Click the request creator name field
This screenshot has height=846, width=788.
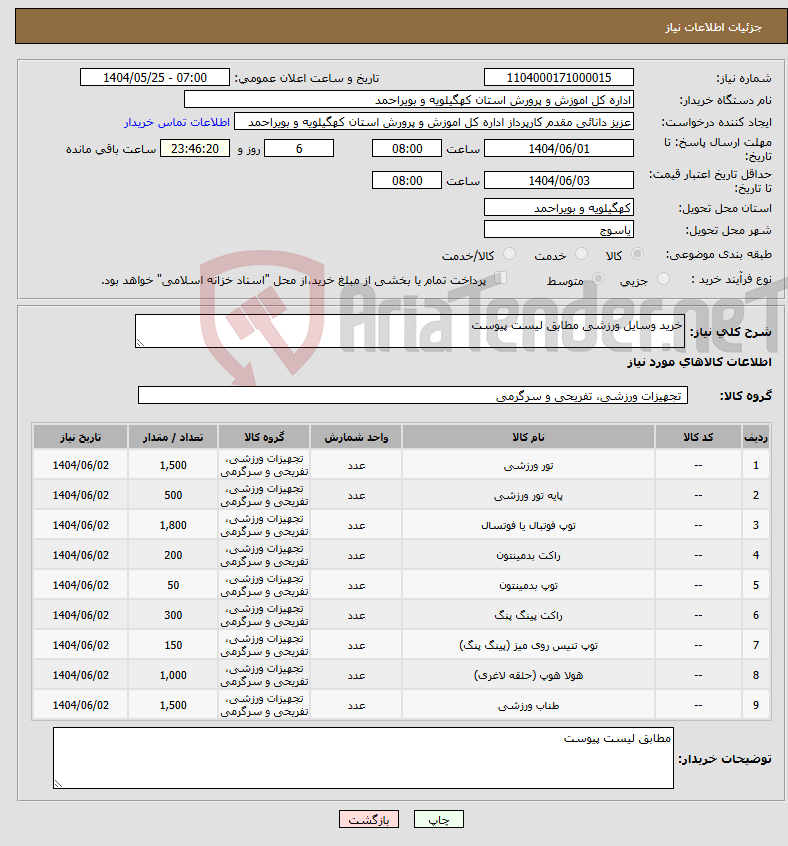434,122
